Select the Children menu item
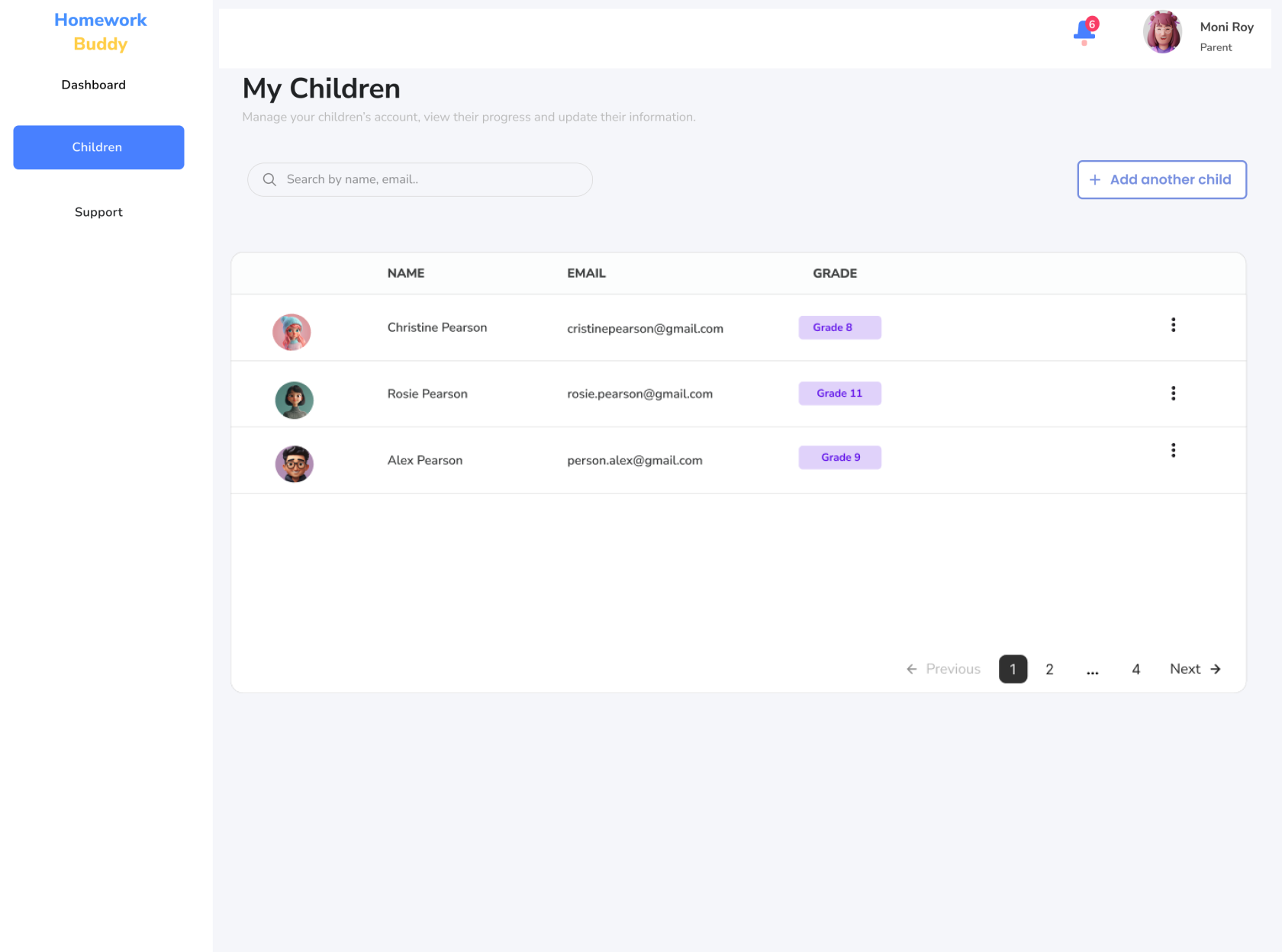The height and width of the screenshot is (952, 1282). pos(98,147)
